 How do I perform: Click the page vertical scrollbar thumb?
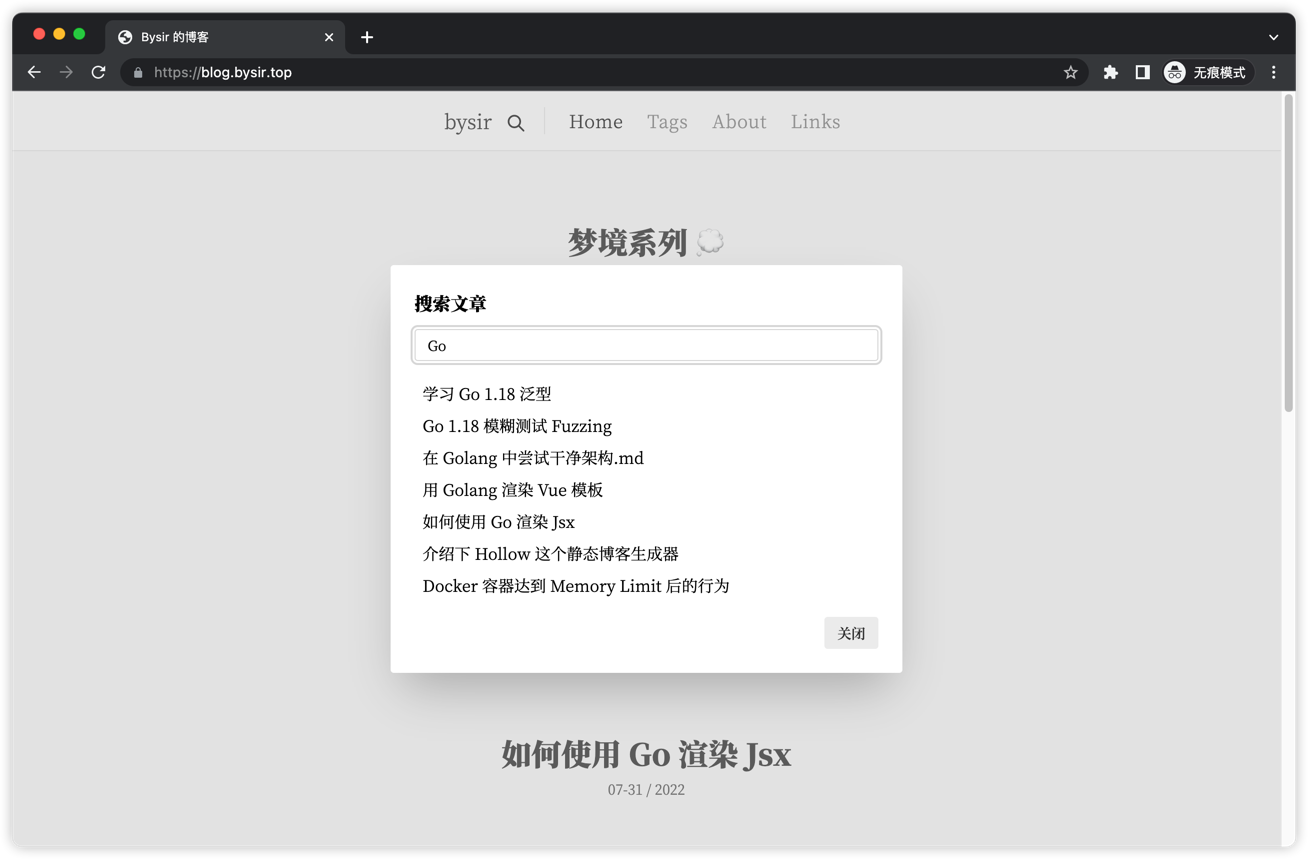tap(1288, 250)
